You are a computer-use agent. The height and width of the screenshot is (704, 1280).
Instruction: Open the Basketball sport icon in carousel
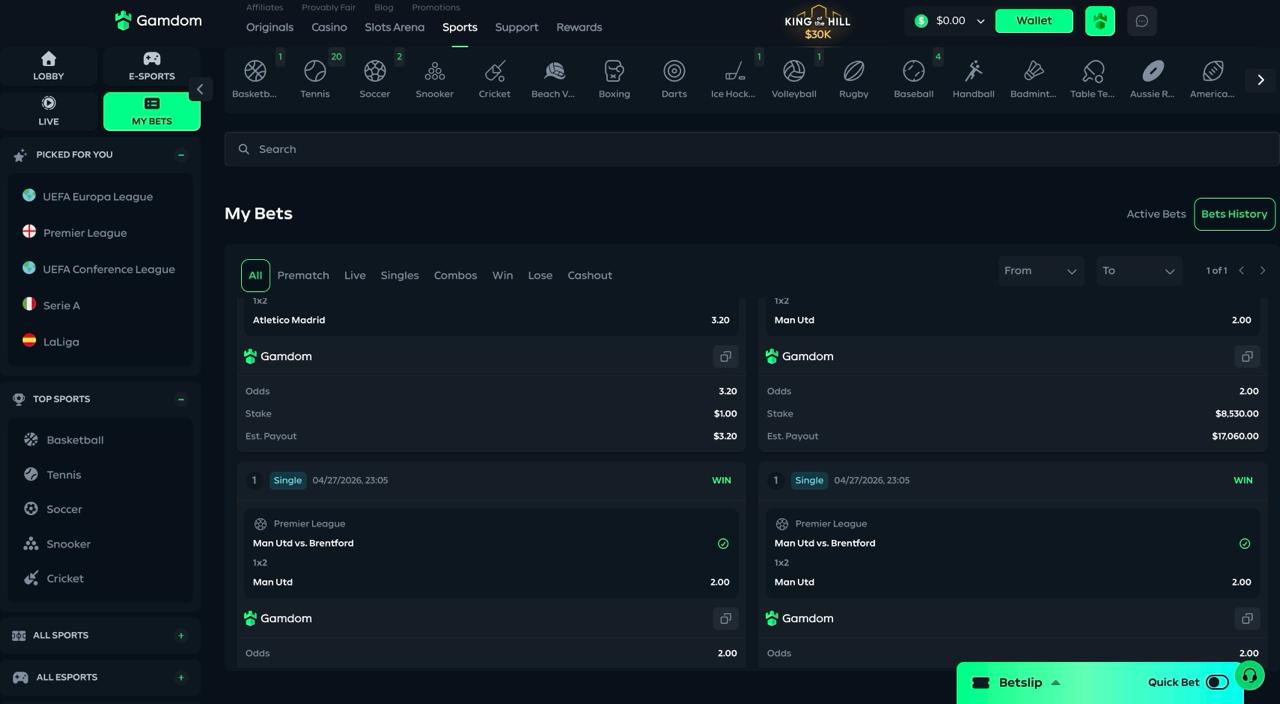[x=255, y=72]
